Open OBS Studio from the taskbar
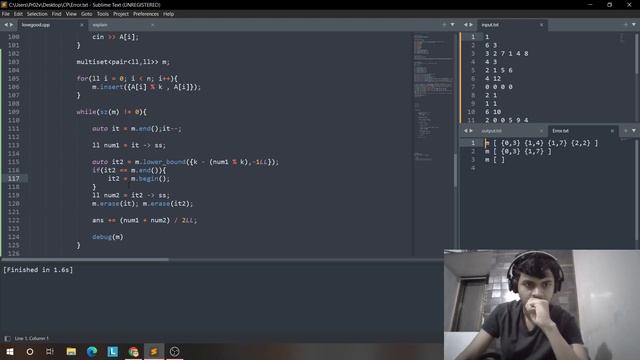Screen dimensions: 640x360 click(x=174, y=351)
